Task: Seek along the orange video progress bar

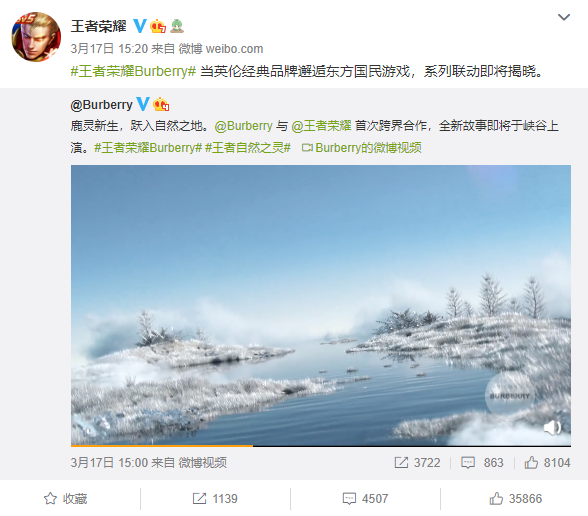Action: tap(321, 446)
